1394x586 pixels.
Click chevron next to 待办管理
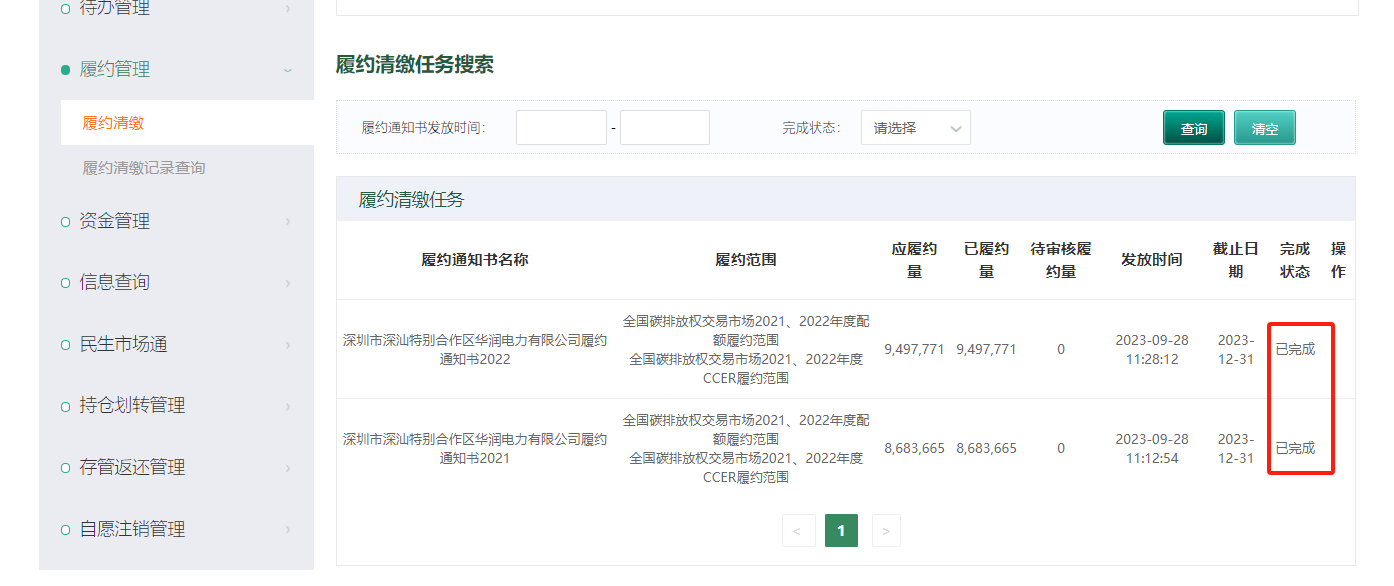288,8
